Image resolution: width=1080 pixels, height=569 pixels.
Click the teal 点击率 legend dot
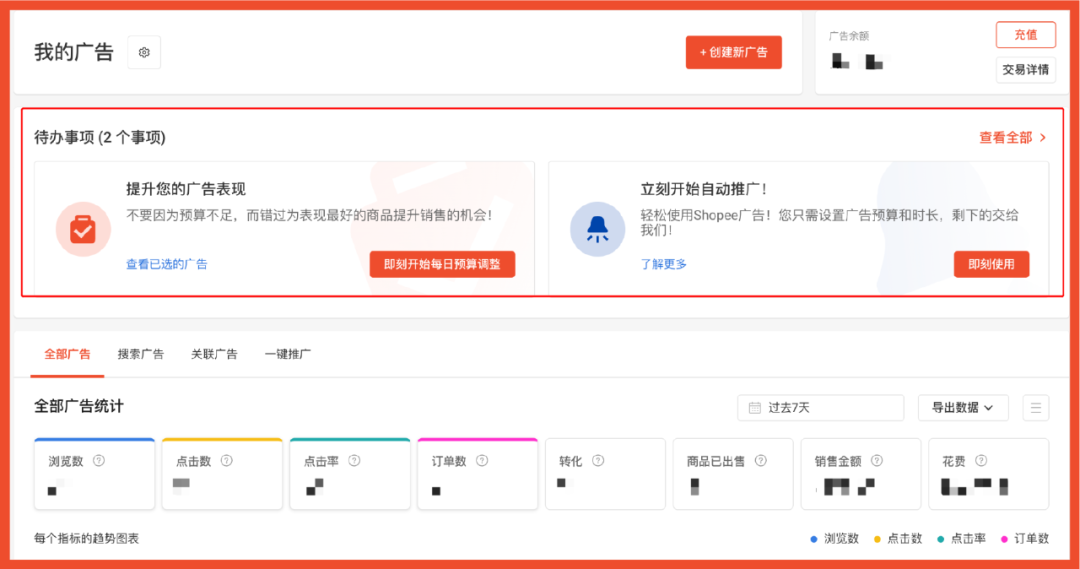[941, 539]
